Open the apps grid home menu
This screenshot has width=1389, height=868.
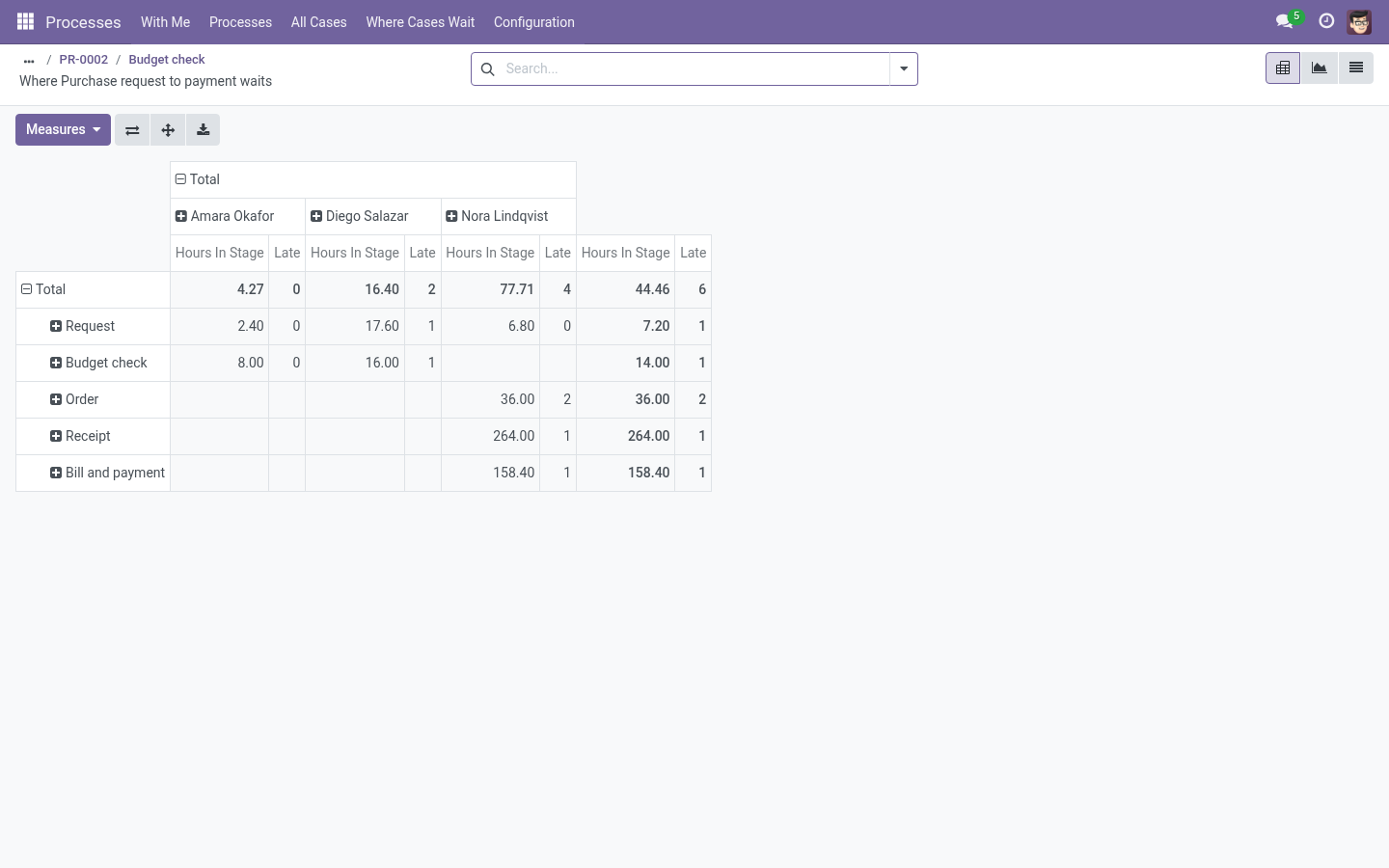point(26,21)
